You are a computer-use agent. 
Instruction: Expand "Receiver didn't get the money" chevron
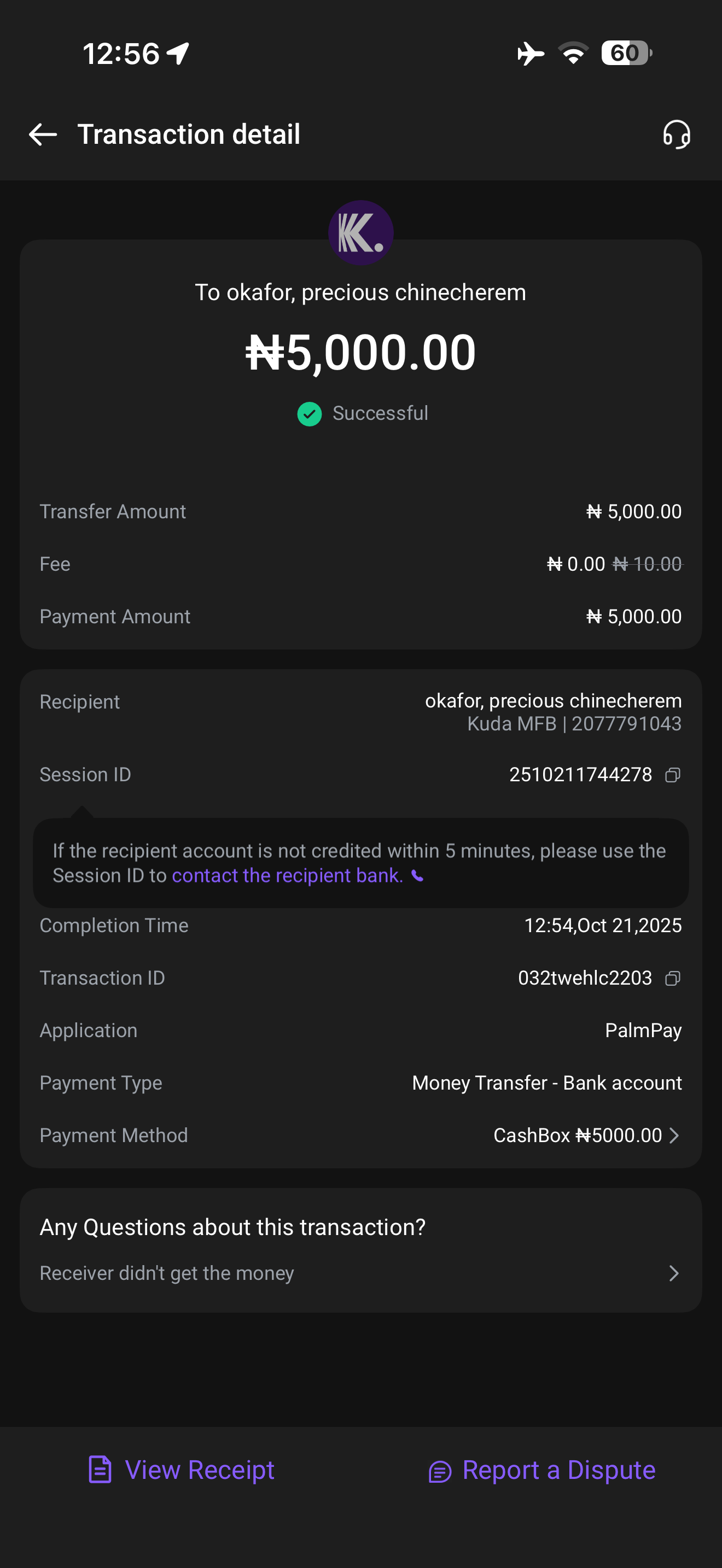[x=674, y=1273]
